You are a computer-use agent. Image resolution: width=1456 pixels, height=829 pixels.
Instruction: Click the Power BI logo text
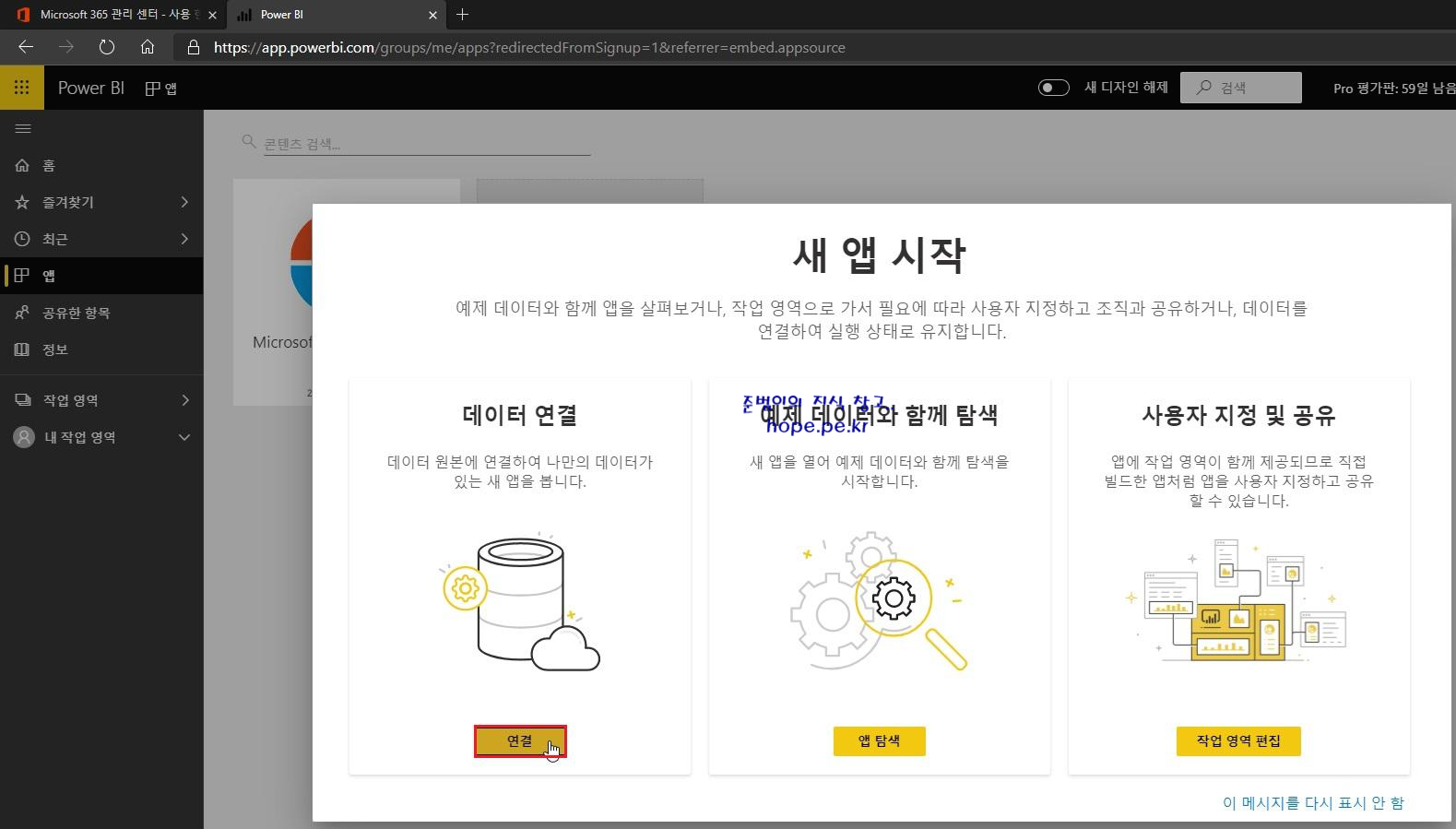[90, 88]
